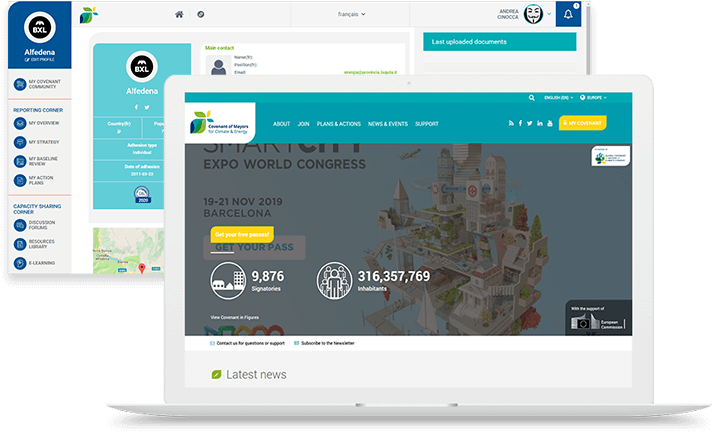Image resolution: width=715 pixels, height=434 pixels.
Task: Click Subscribe to the Newsletter link
Action: pyautogui.click(x=328, y=343)
